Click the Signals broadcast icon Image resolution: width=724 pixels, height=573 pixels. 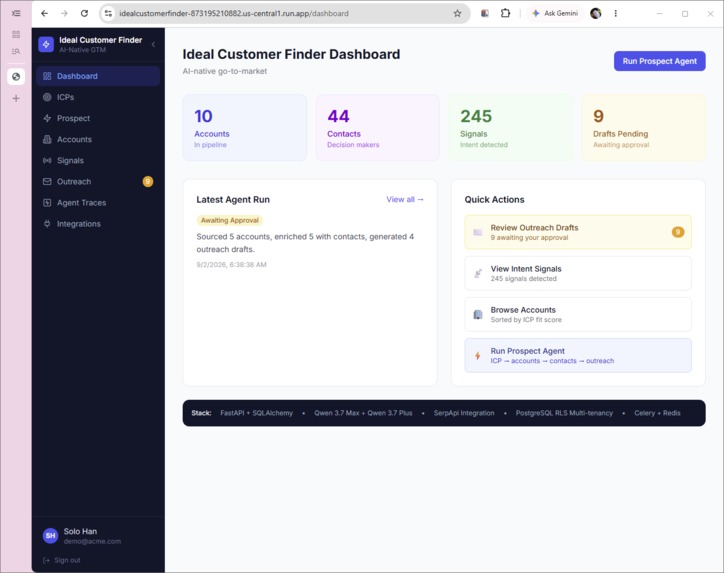[x=47, y=161]
